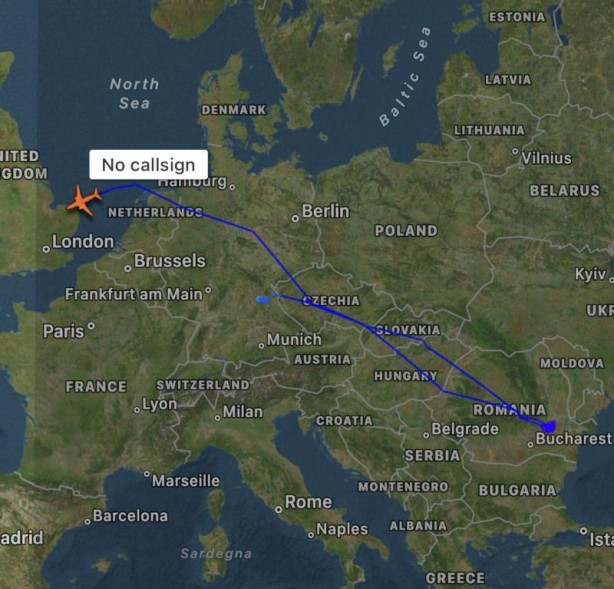Click the Brussels city marker
Viewport: 614px width, 589px height.
click(x=128, y=269)
